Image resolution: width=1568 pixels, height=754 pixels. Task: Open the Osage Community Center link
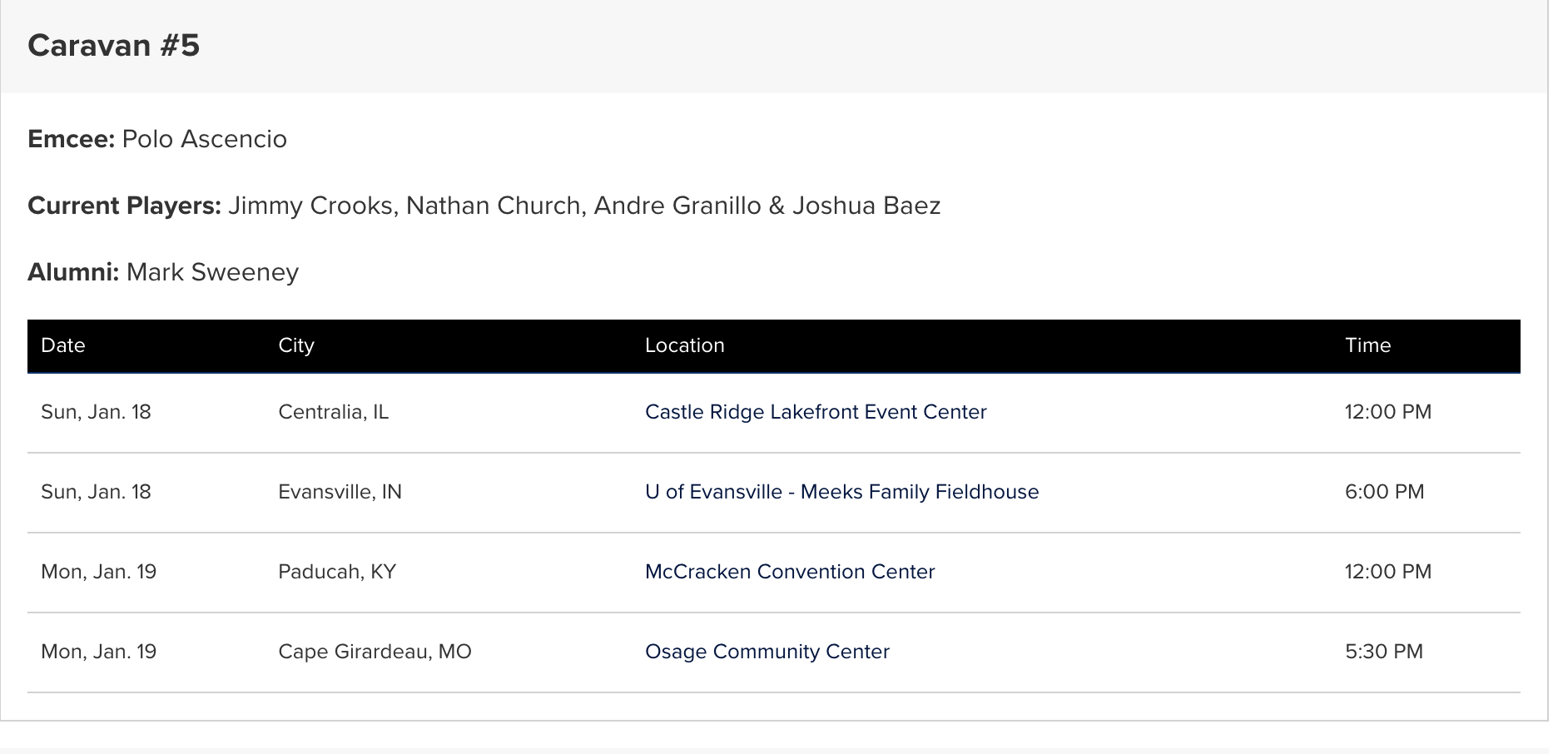pos(767,652)
